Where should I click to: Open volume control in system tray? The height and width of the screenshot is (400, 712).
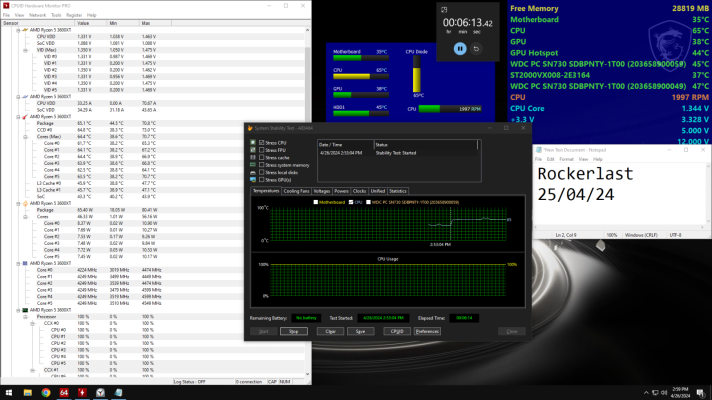pos(664,393)
